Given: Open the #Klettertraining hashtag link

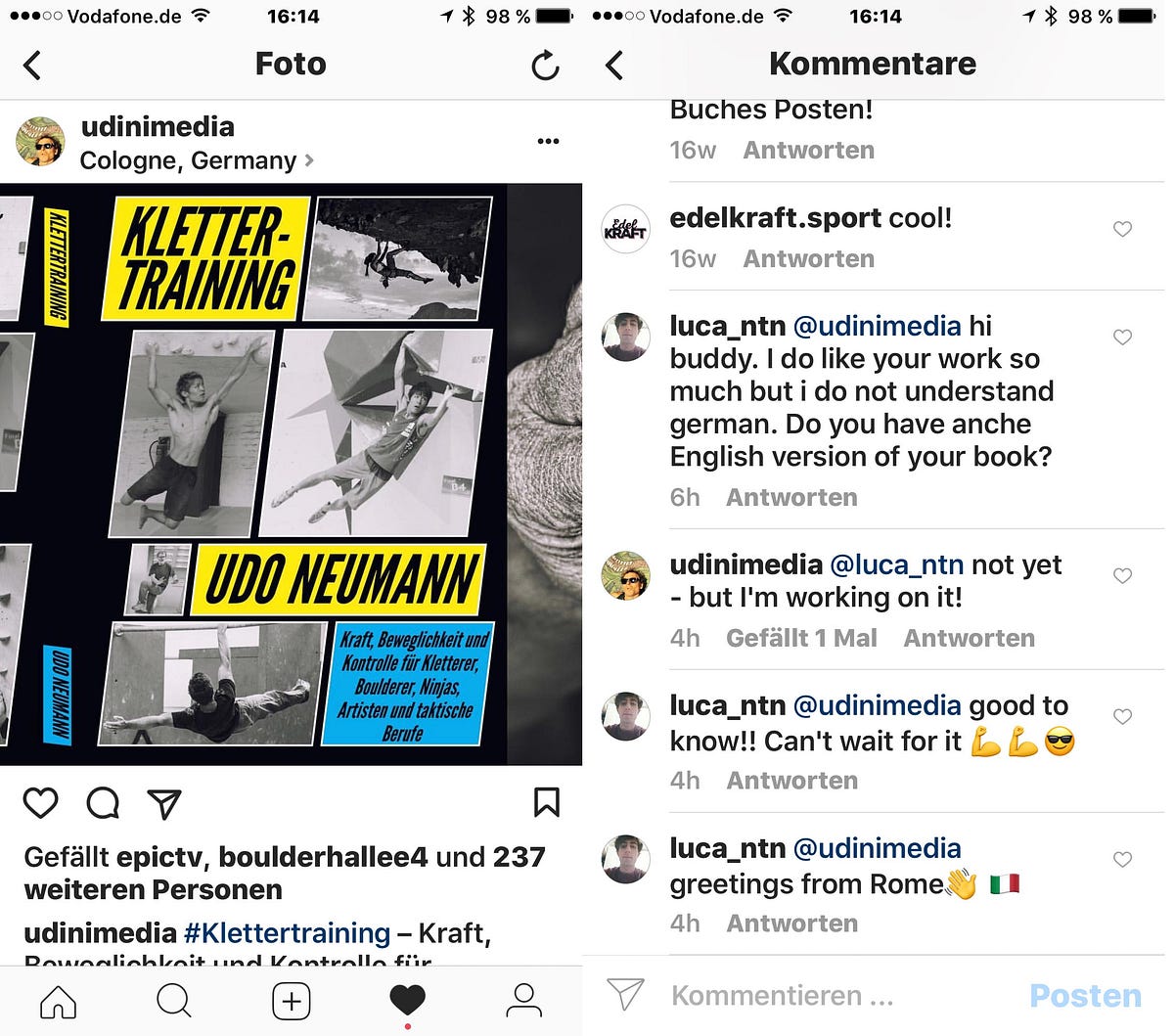Looking at the screenshot, I should tap(287, 932).
